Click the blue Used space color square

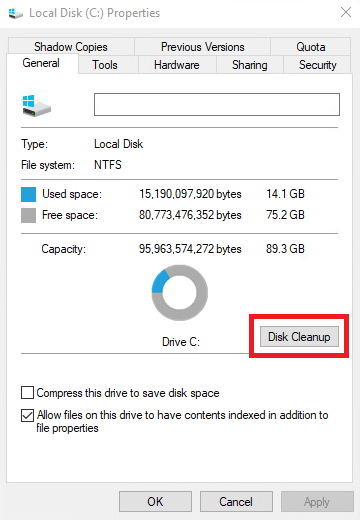tap(28, 194)
